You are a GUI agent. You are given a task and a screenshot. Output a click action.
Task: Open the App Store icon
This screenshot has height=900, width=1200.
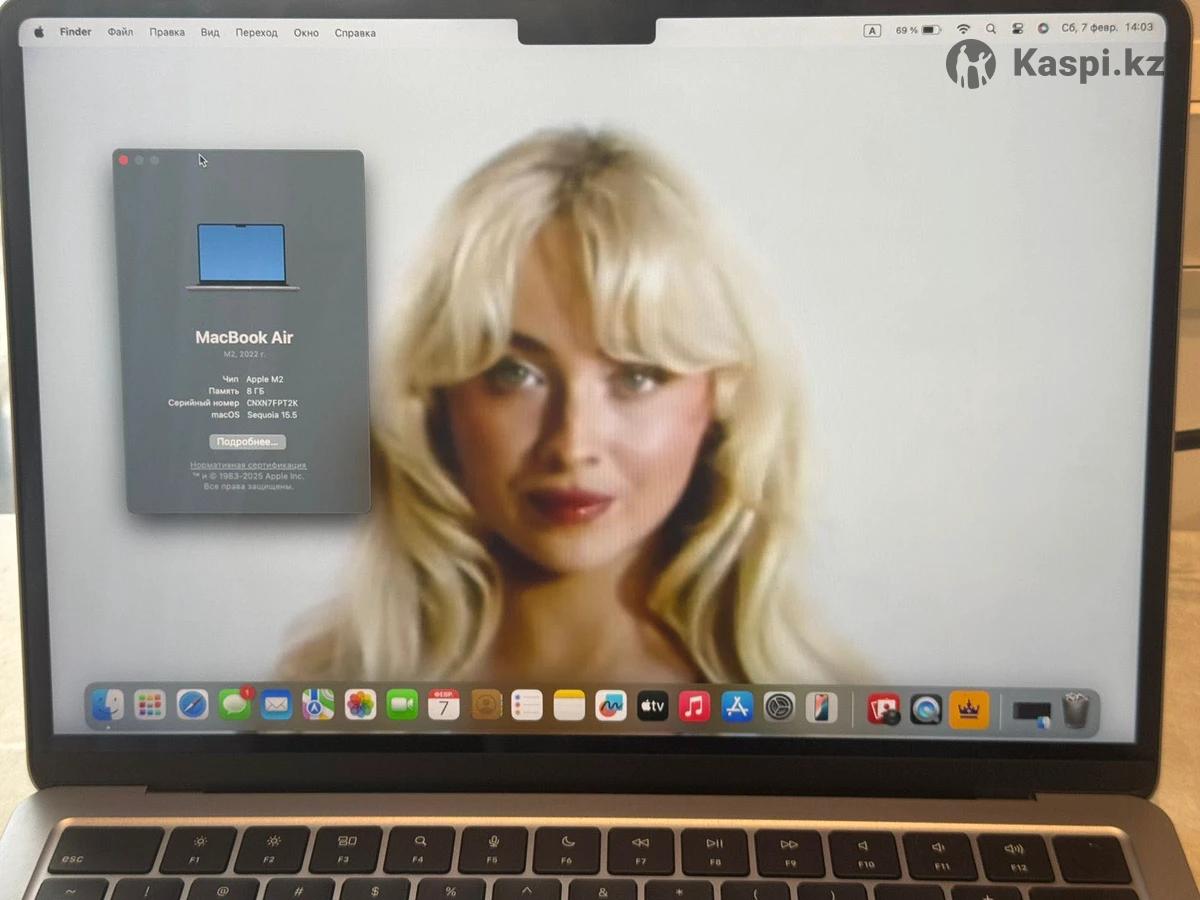click(x=737, y=707)
